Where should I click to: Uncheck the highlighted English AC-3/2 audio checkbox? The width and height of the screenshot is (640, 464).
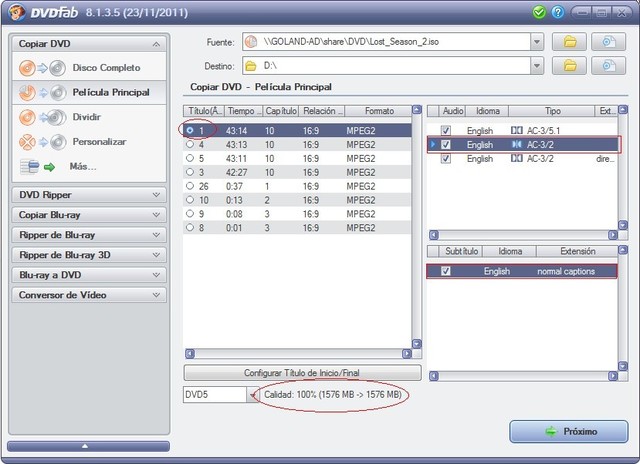[446, 144]
